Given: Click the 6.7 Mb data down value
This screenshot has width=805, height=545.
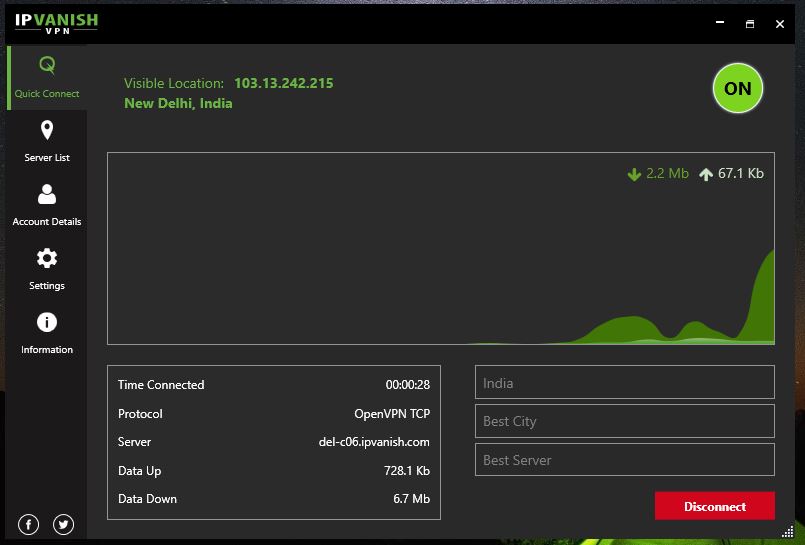Looking at the screenshot, I should click(411, 499).
